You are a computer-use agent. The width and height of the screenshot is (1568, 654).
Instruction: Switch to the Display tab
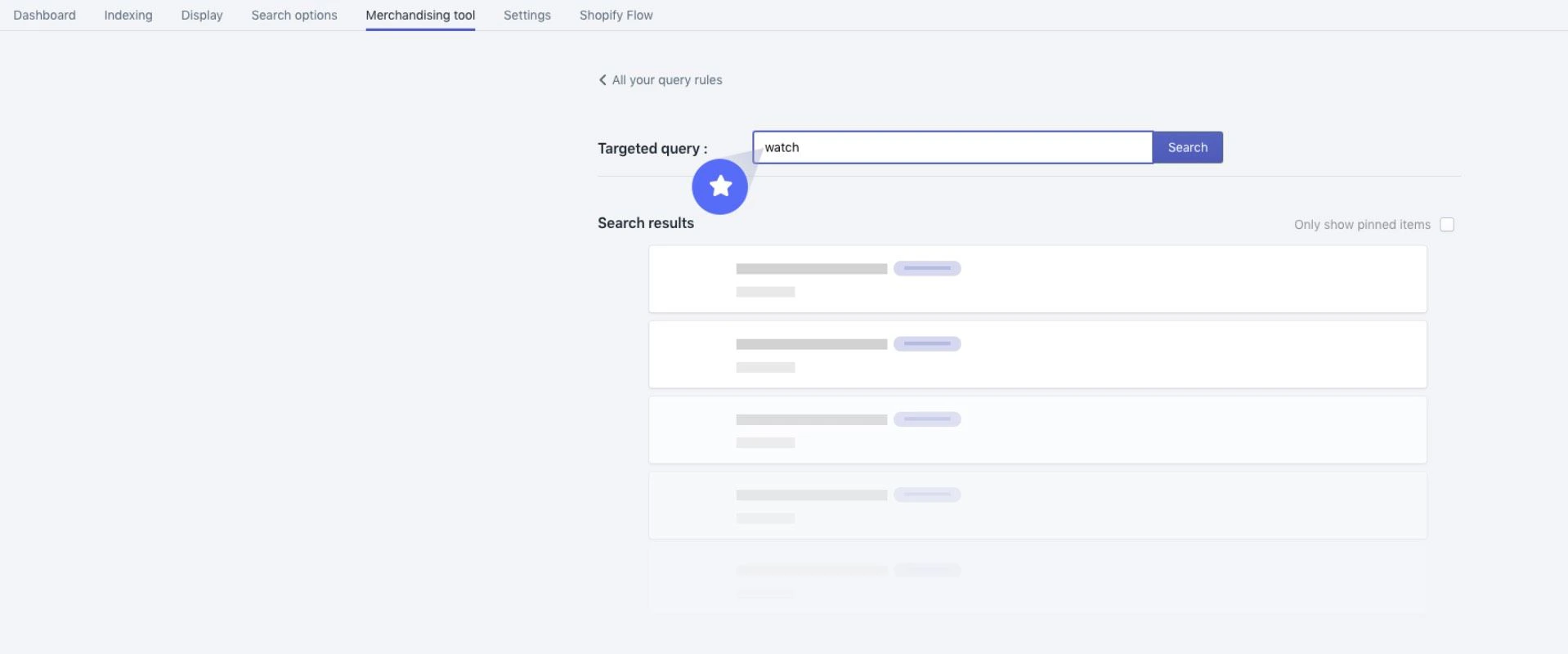(x=201, y=15)
